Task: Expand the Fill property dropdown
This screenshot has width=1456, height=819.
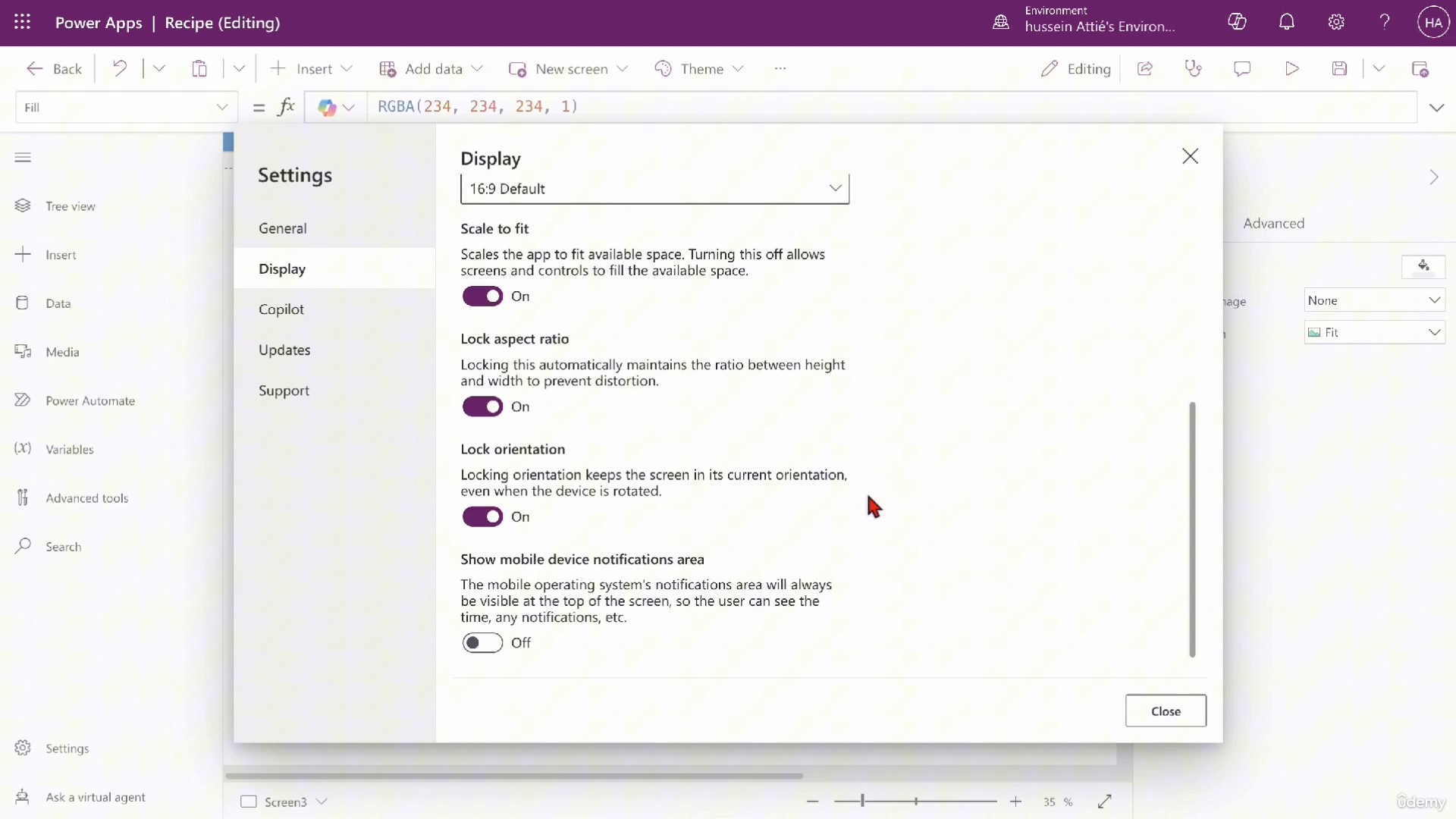Action: pyautogui.click(x=221, y=108)
